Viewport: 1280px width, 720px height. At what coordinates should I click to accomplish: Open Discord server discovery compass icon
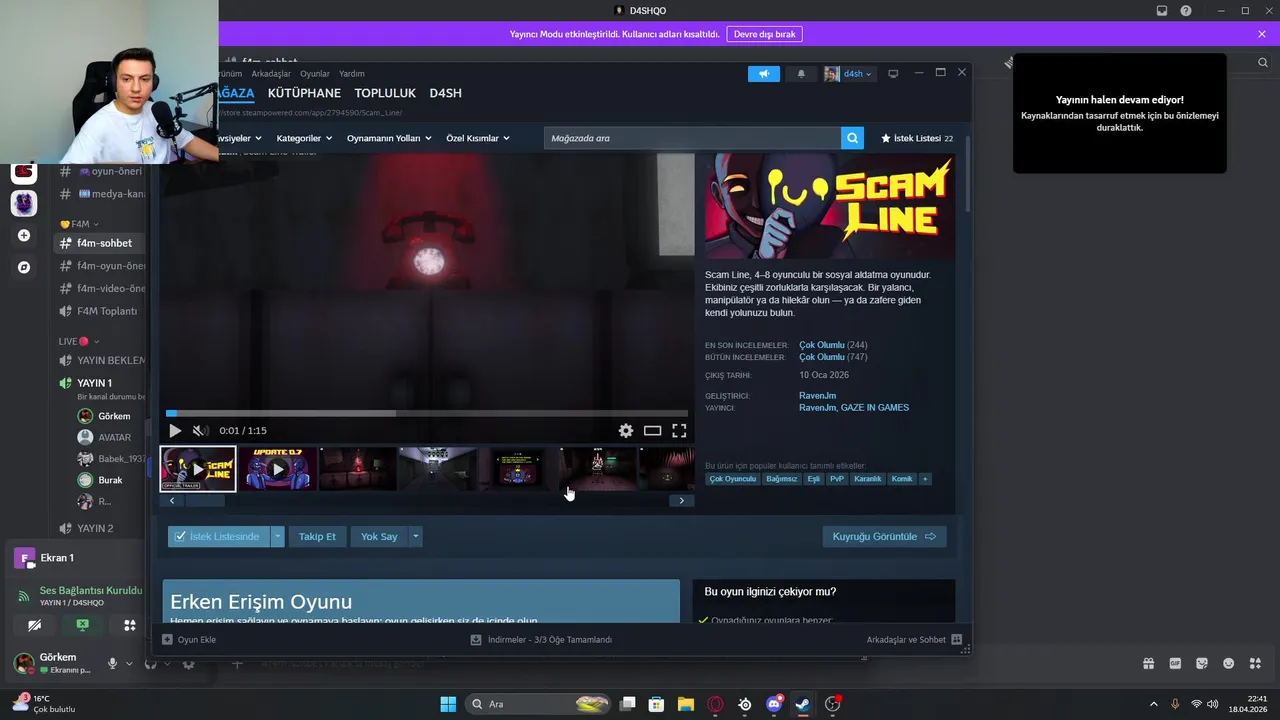tap(24, 268)
